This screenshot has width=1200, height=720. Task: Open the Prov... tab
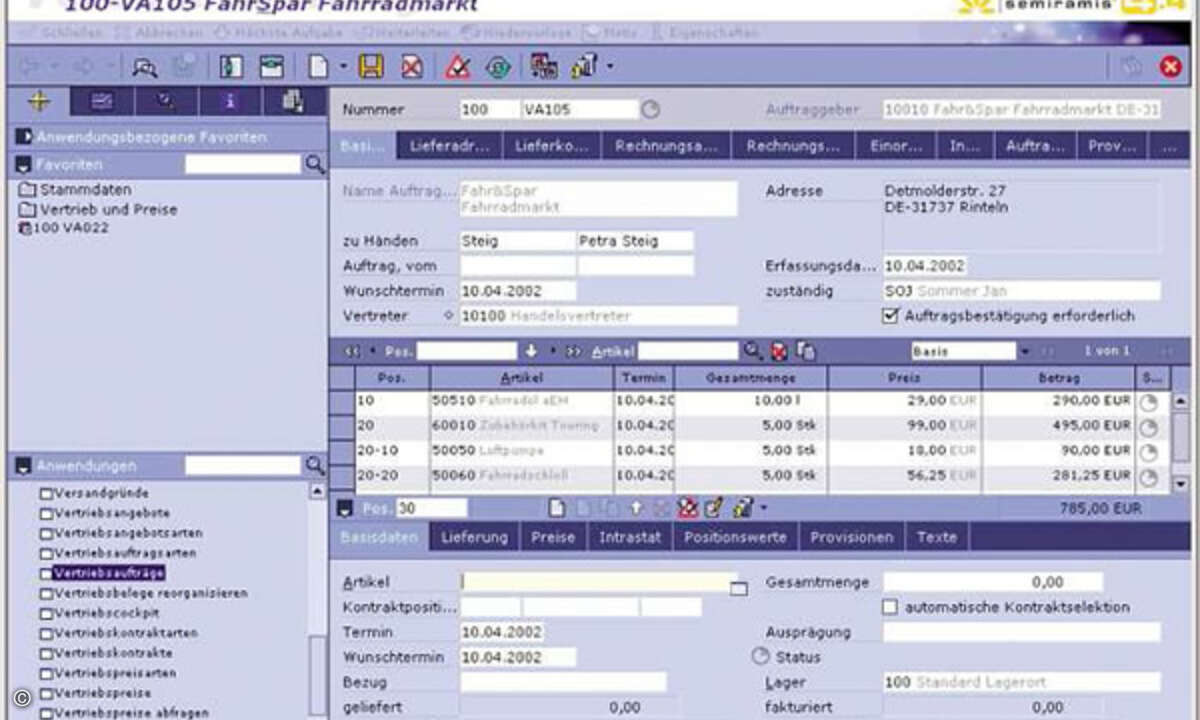pyautogui.click(x=1112, y=146)
